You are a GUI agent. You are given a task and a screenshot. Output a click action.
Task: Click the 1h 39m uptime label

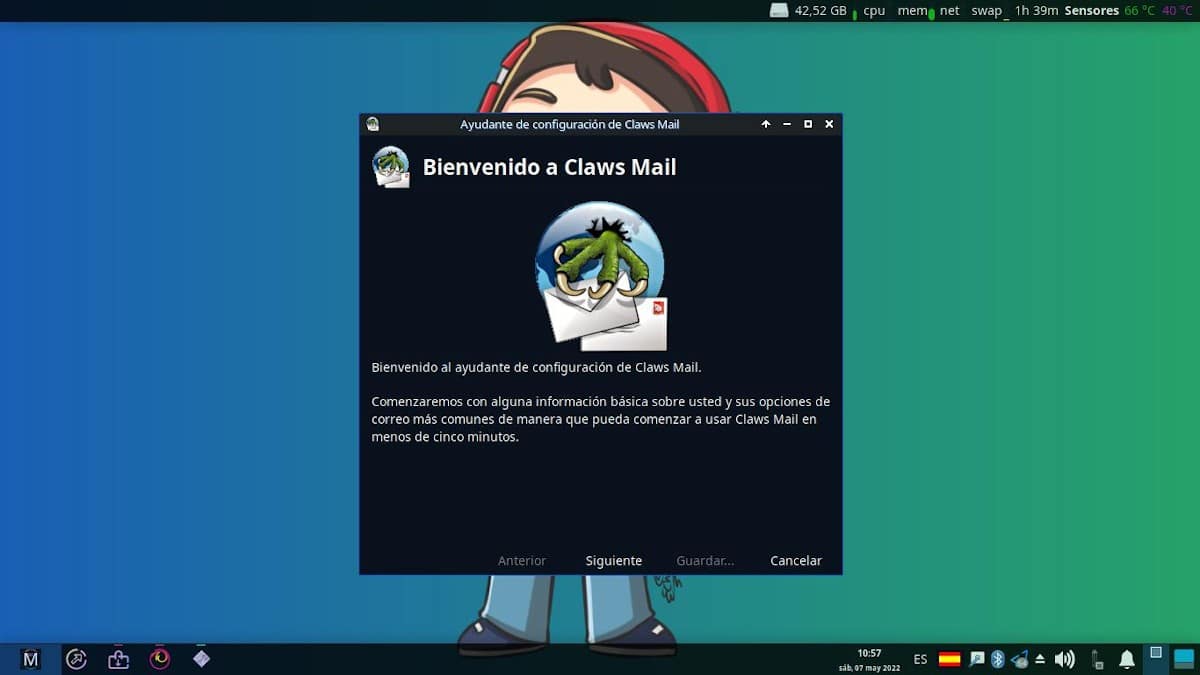pyautogui.click(x=1036, y=11)
